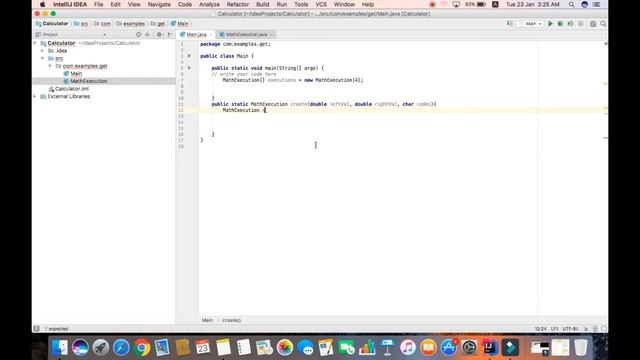Screen dimensions: 640x360
Task: Click the inspector hector icon in status bar
Action: coord(595,329)
